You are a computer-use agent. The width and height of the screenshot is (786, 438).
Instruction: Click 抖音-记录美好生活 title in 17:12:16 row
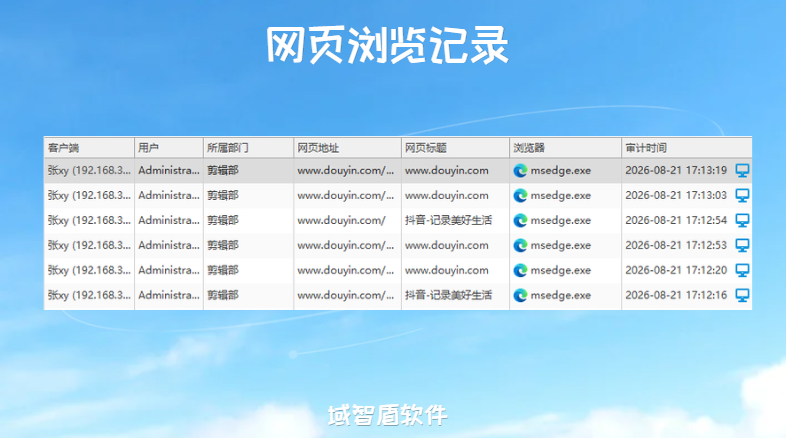pyautogui.click(x=448, y=295)
